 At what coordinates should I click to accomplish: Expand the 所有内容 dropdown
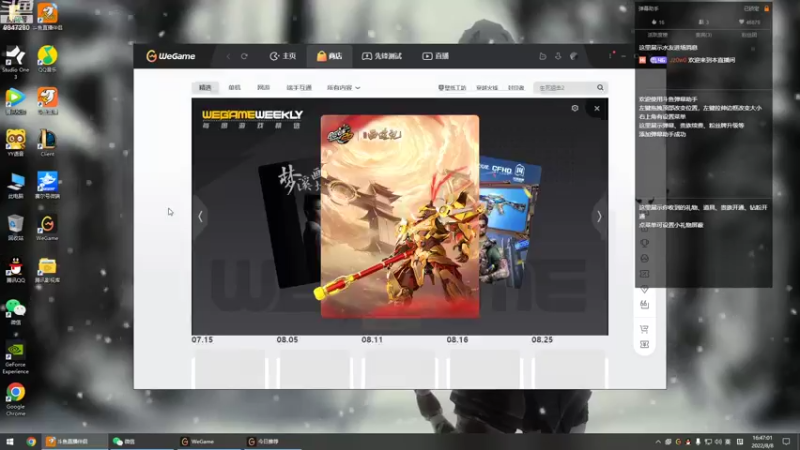[x=343, y=88]
